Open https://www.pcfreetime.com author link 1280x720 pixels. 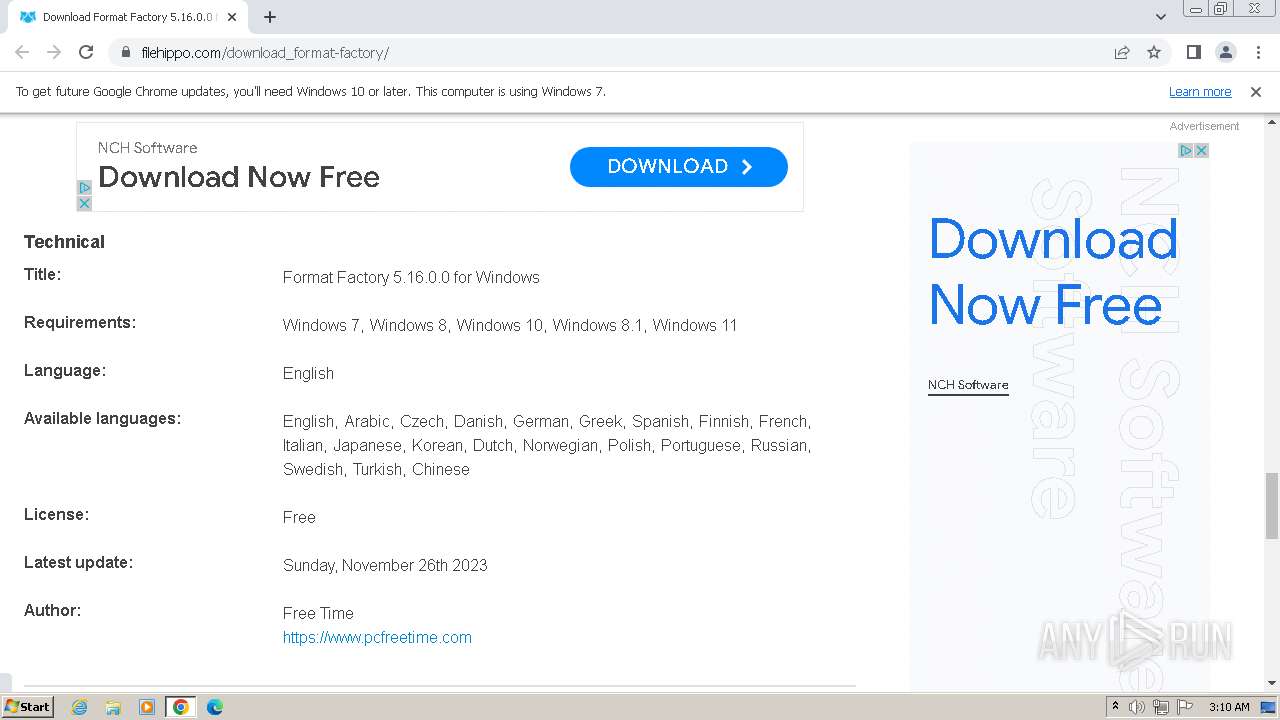click(x=377, y=638)
